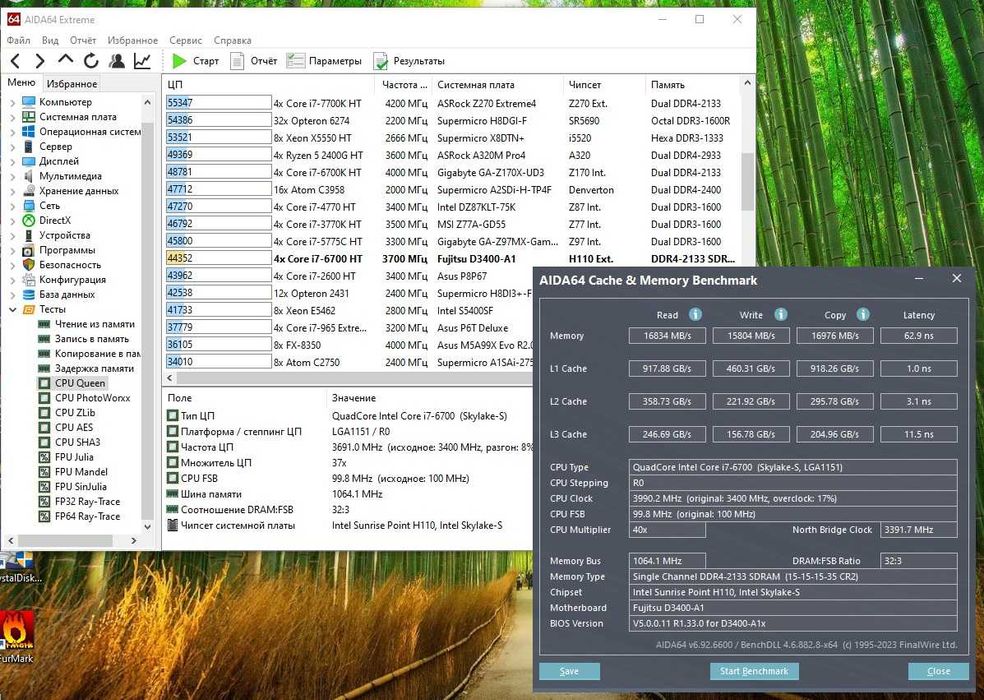Expand the Сеть tree node
The height and width of the screenshot is (700, 984).
click(x=13, y=205)
